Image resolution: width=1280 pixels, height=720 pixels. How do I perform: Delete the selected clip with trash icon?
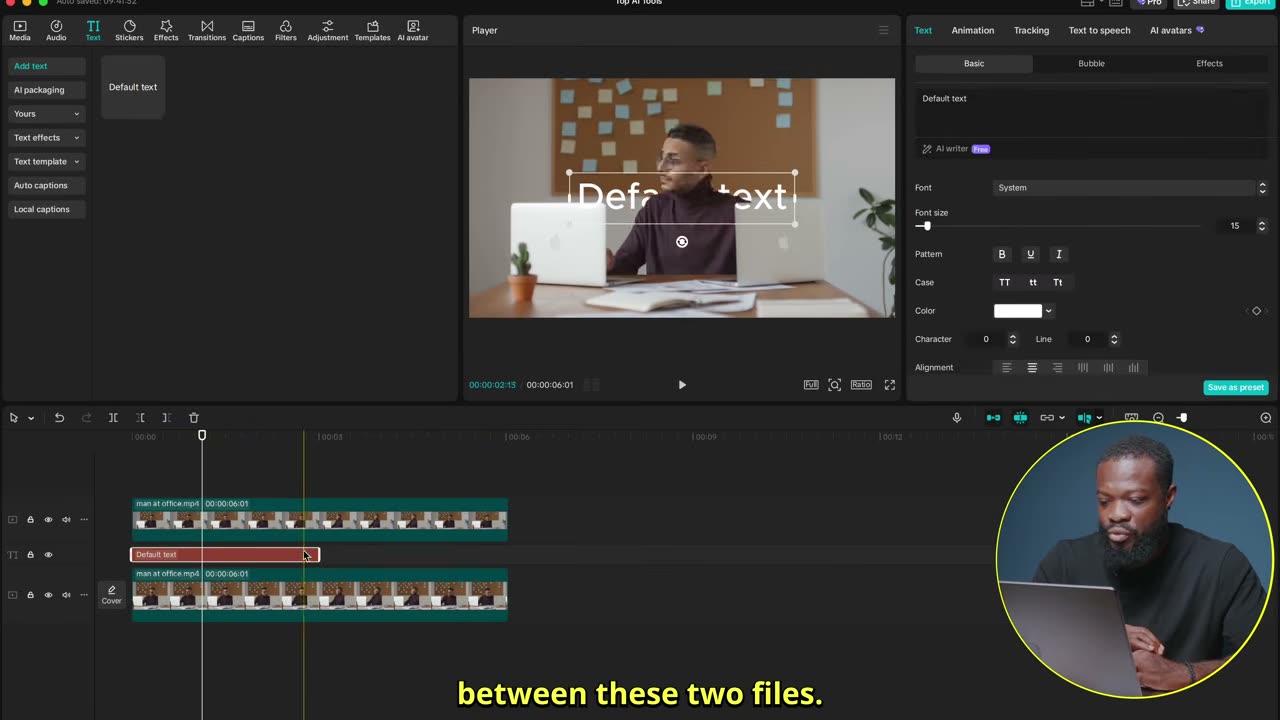coord(194,418)
